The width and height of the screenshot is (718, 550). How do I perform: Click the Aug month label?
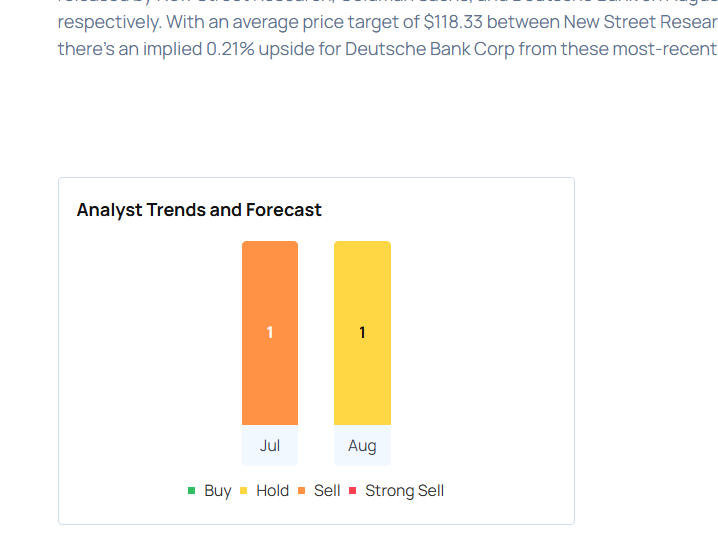pos(362,446)
